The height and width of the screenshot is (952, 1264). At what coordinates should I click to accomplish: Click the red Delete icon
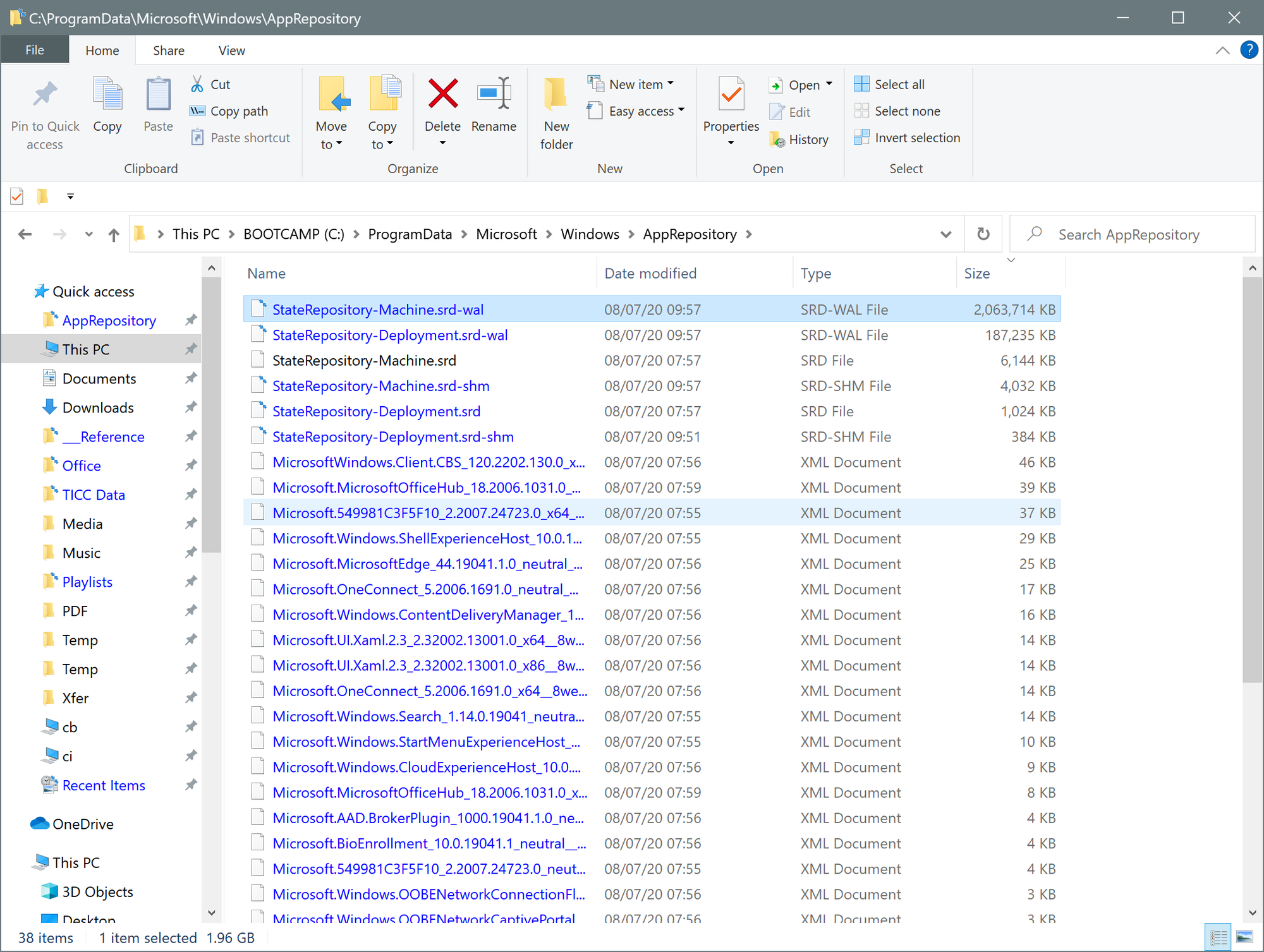(x=442, y=93)
